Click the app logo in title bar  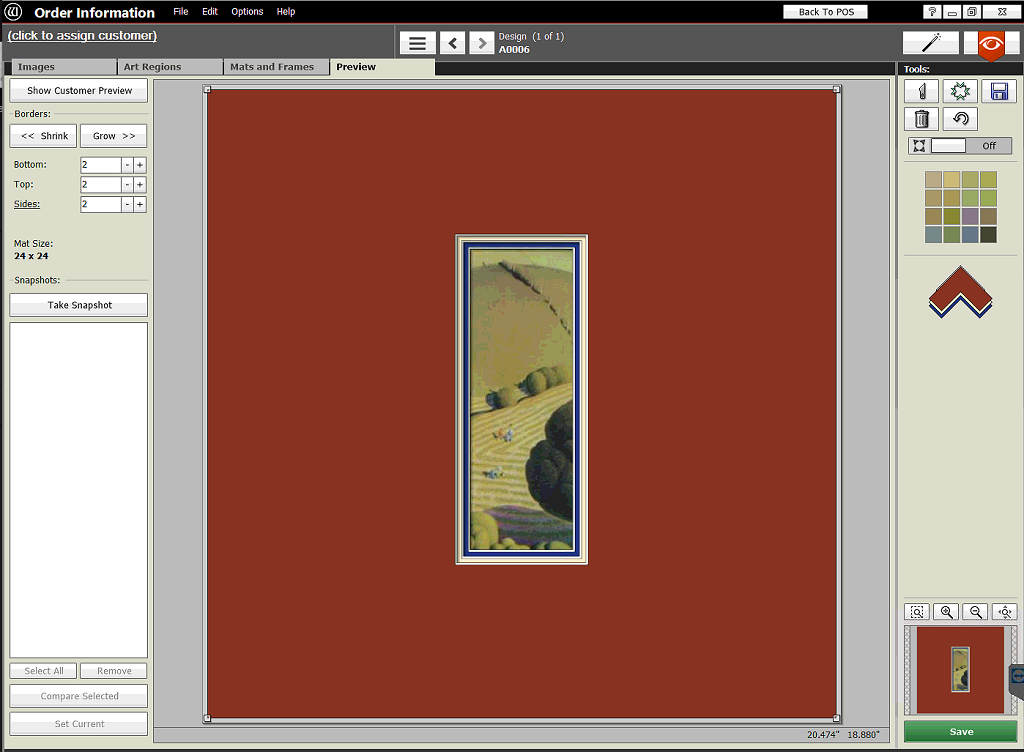[13, 12]
